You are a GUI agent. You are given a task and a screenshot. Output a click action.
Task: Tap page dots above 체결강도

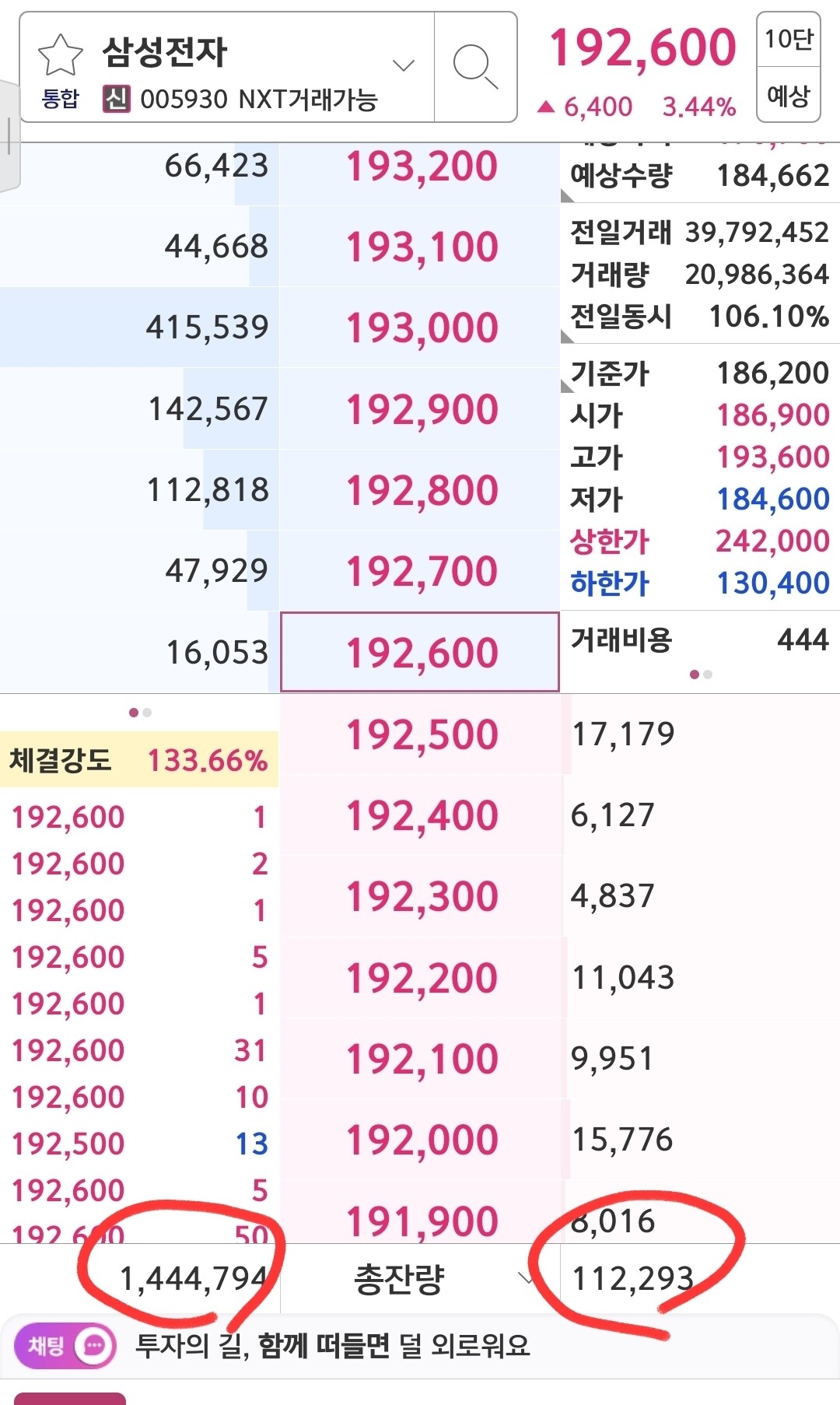coord(140,713)
